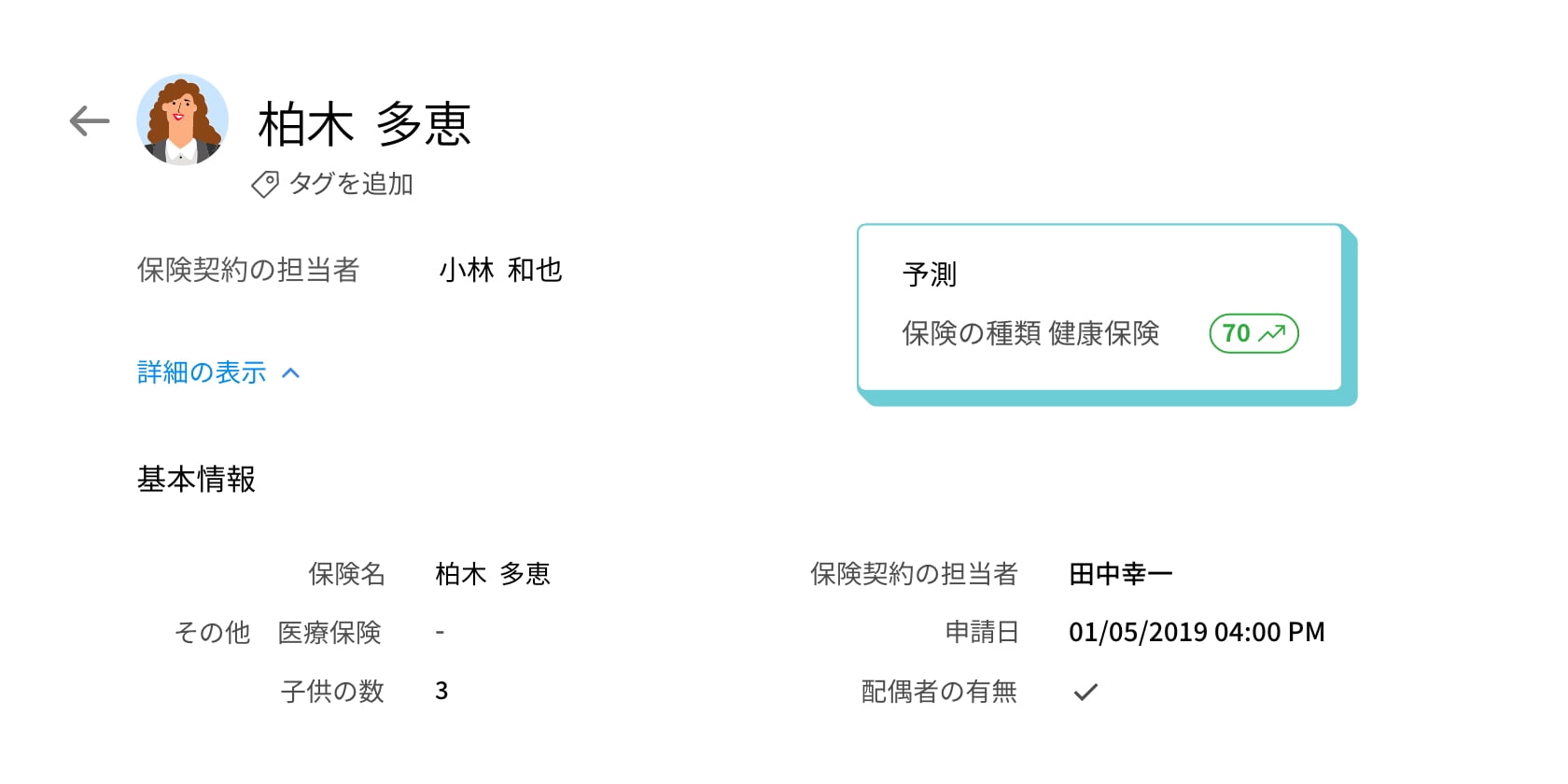Open the profile avatar of 柏木 多恵
Image resolution: width=1568 pixels, height=784 pixels.
[183, 120]
